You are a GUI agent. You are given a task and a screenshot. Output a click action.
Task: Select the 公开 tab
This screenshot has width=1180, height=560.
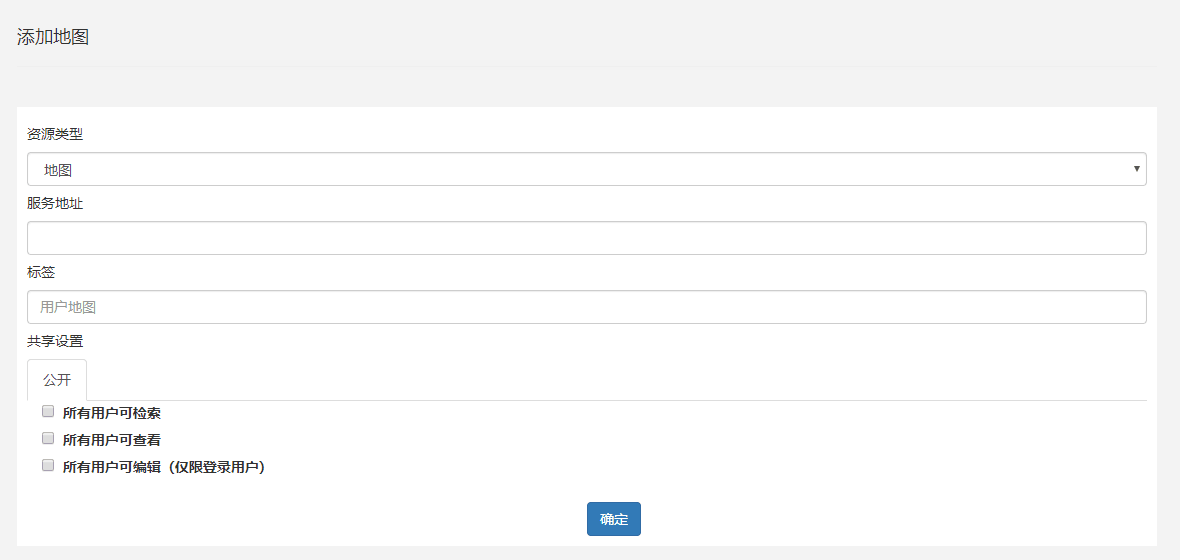pos(57,380)
